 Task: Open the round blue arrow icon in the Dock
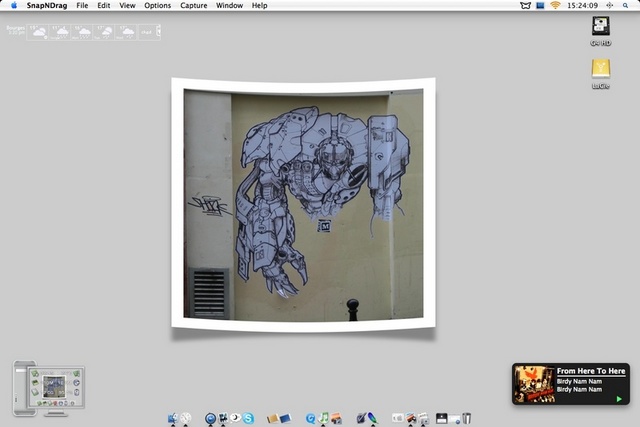210,418
